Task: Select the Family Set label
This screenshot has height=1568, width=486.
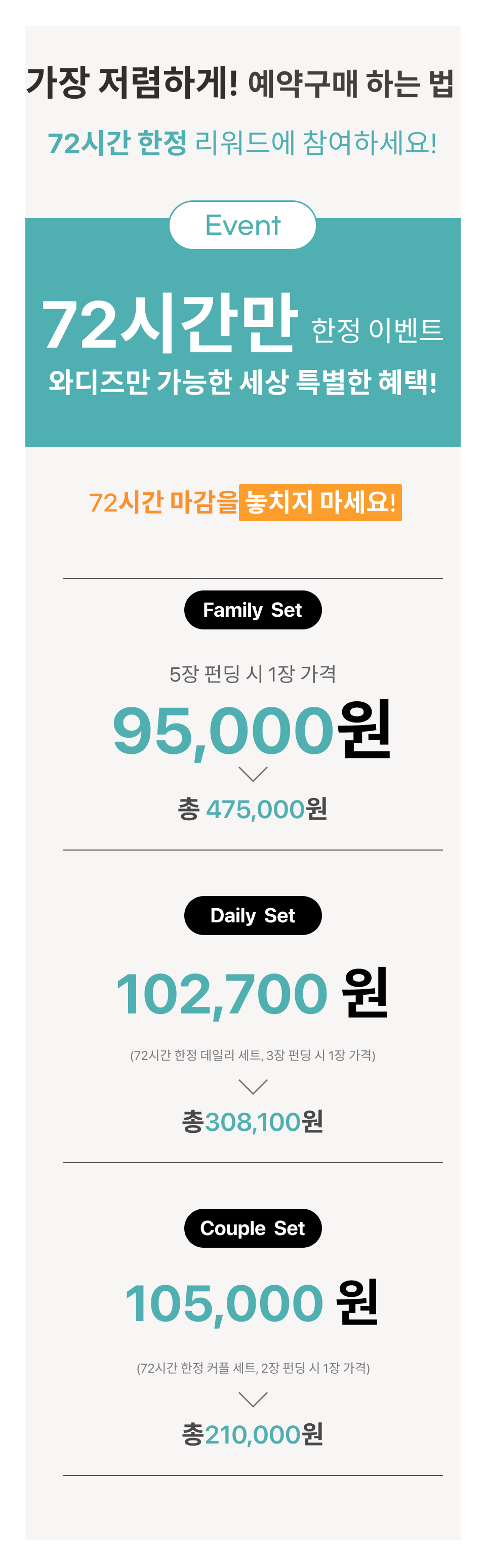Action: [x=253, y=610]
